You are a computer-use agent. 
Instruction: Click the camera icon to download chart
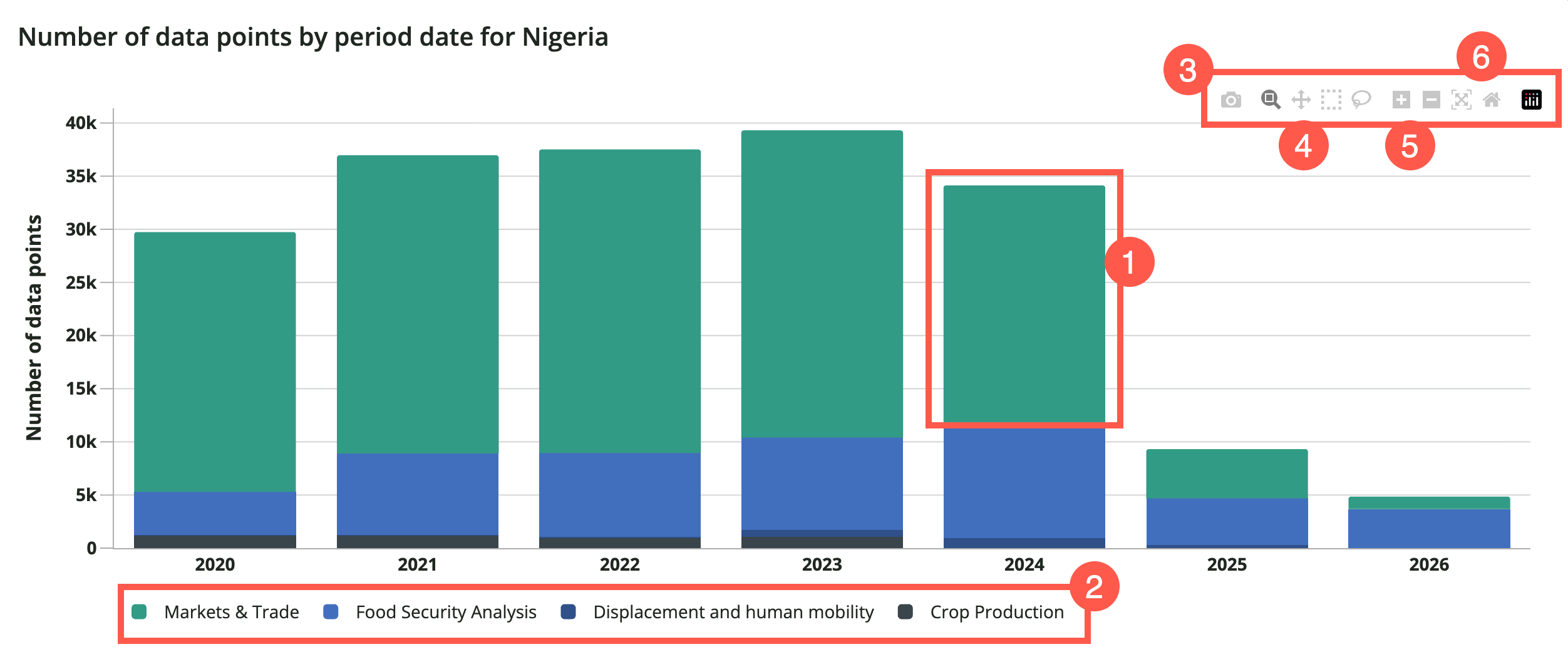tap(1231, 100)
